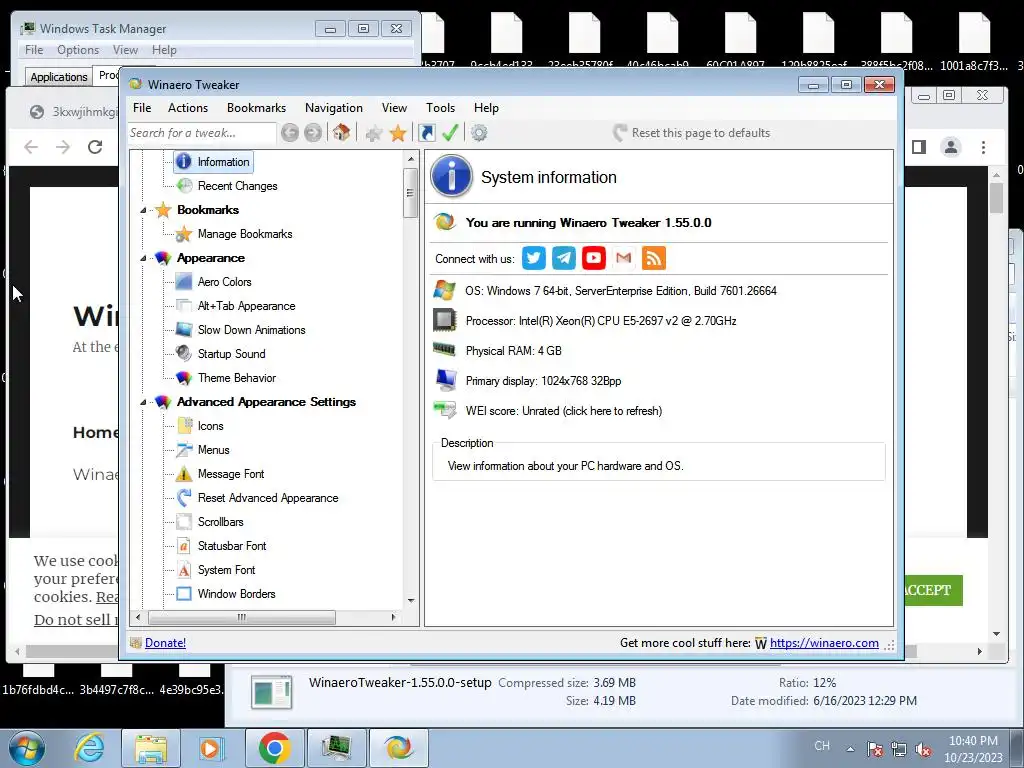Switch to Applications tab in Task Manager
Screen dimensions: 1024x768
tap(59, 77)
